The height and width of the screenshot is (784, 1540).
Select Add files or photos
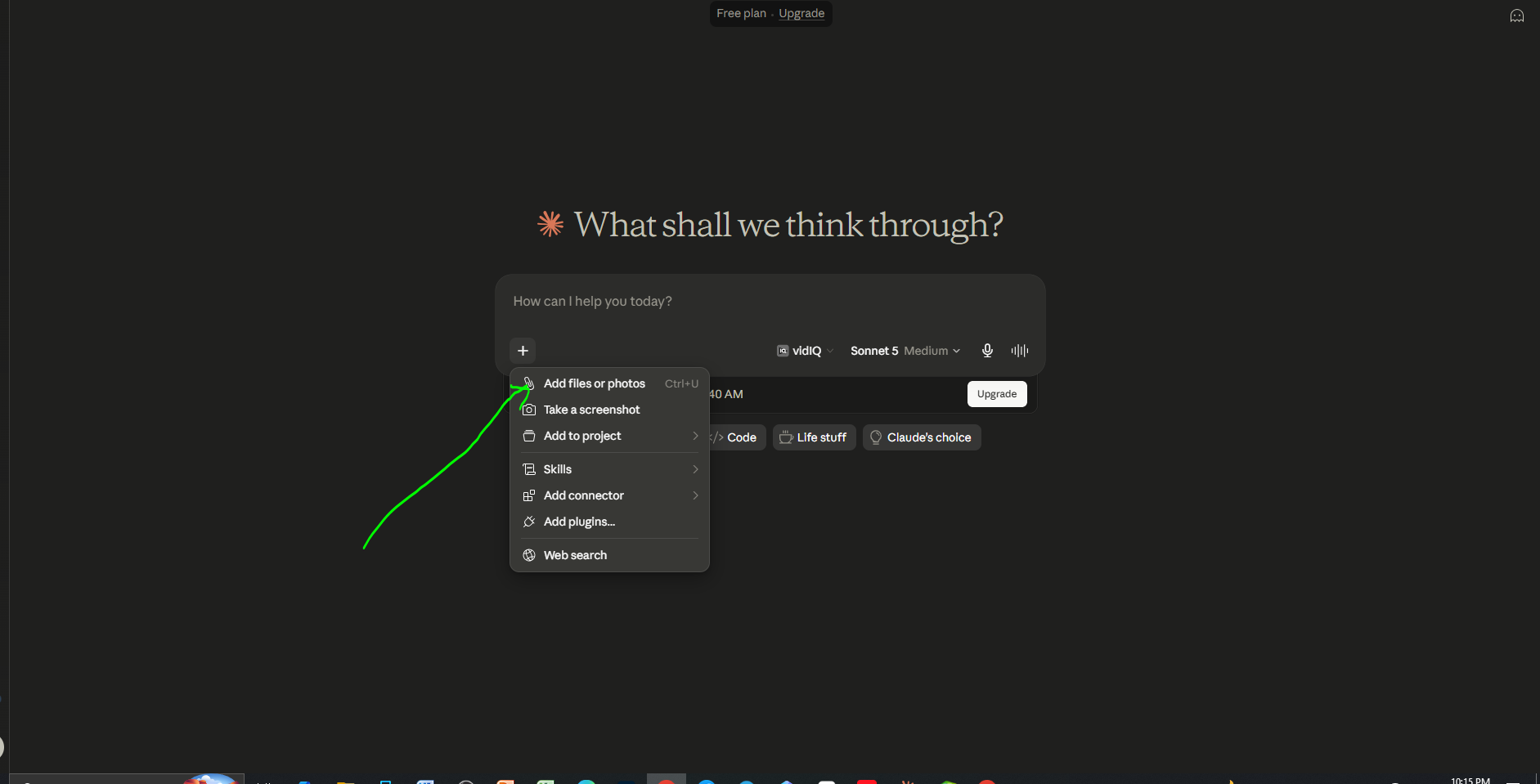[609, 383]
